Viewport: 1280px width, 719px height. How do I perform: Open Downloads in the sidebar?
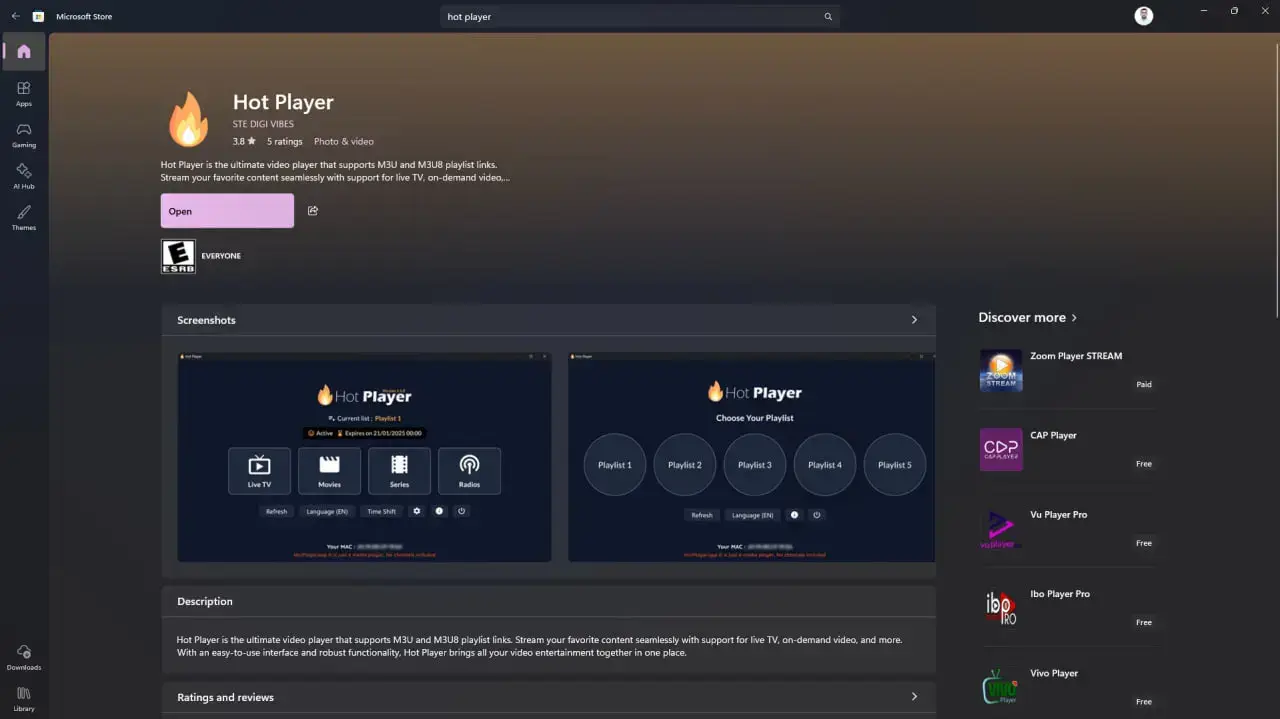24,657
